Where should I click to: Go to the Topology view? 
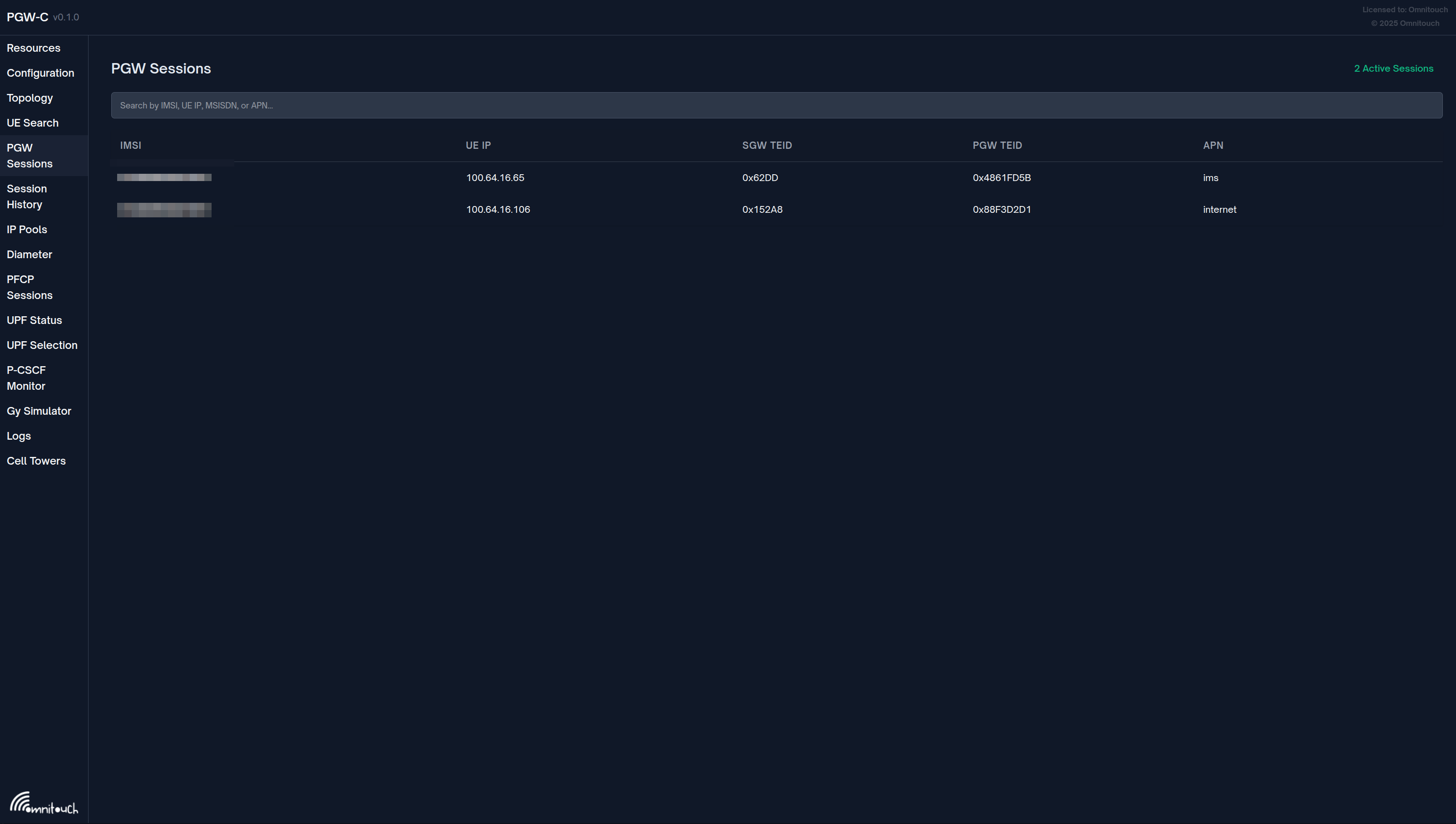pos(30,98)
